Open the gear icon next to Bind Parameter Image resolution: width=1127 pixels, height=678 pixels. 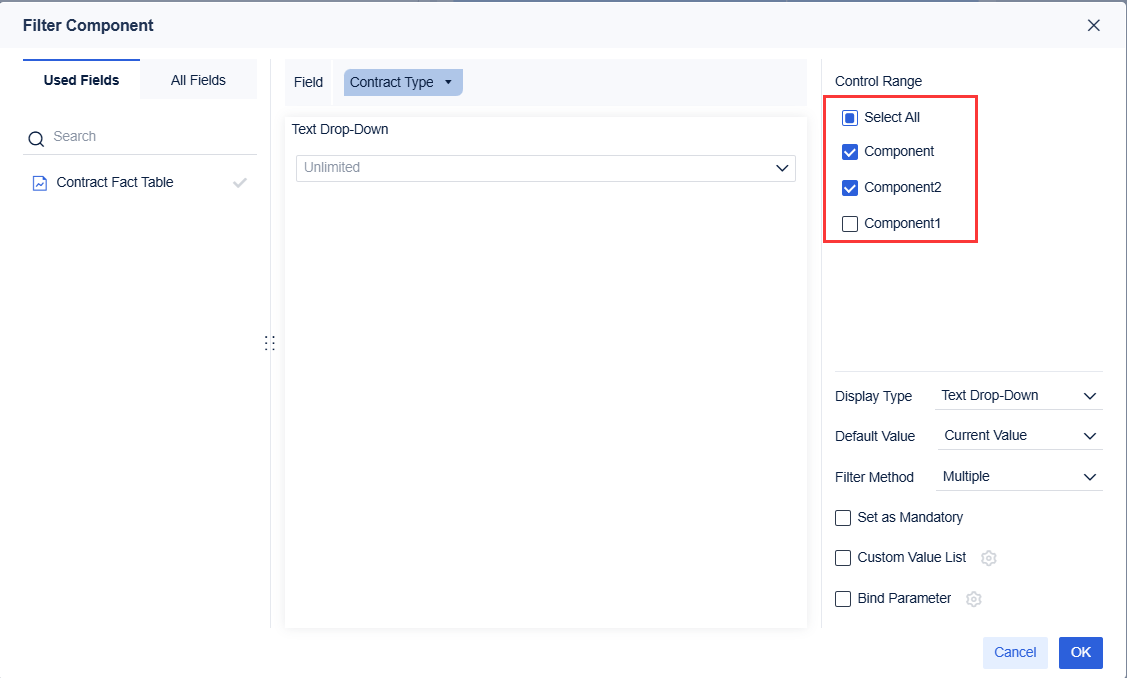coord(974,598)
